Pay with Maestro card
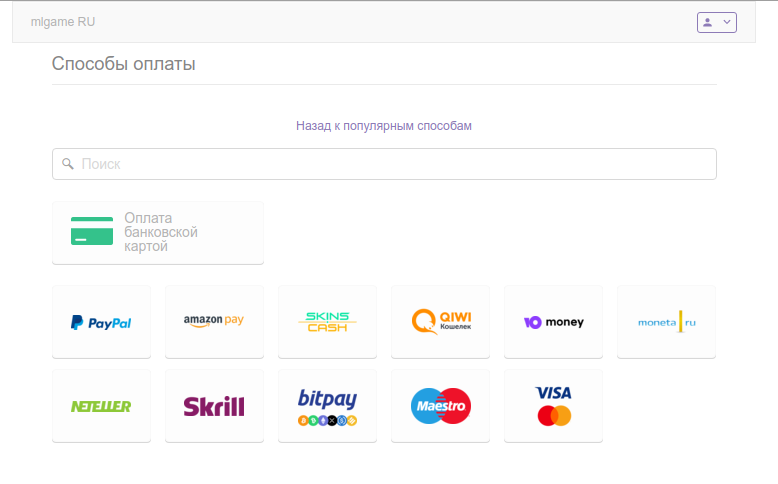Image resolution: width=778 pixels, height=484 pixels. [440, 406]
